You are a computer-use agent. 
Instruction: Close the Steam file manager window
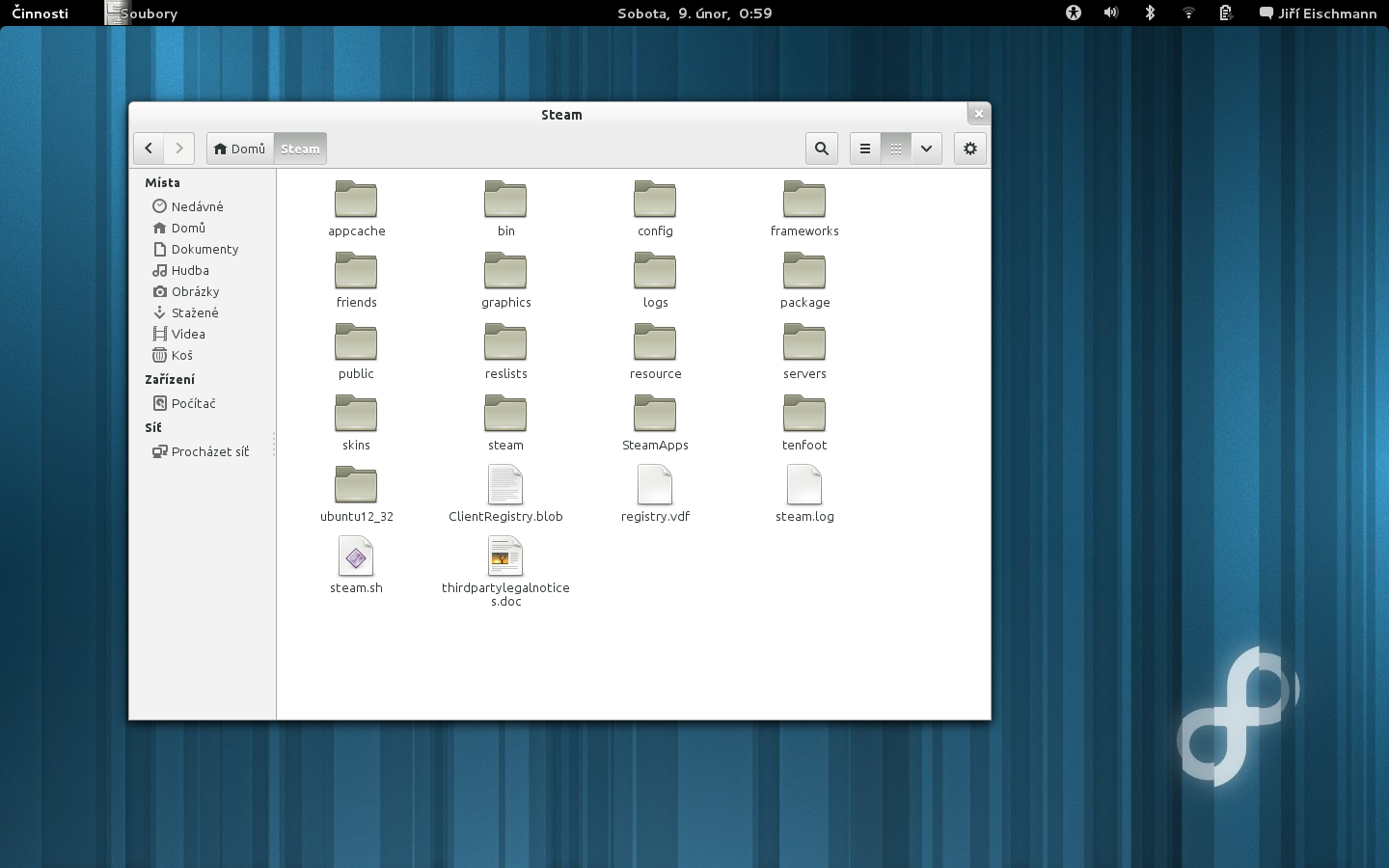click(x=979, y=114)
